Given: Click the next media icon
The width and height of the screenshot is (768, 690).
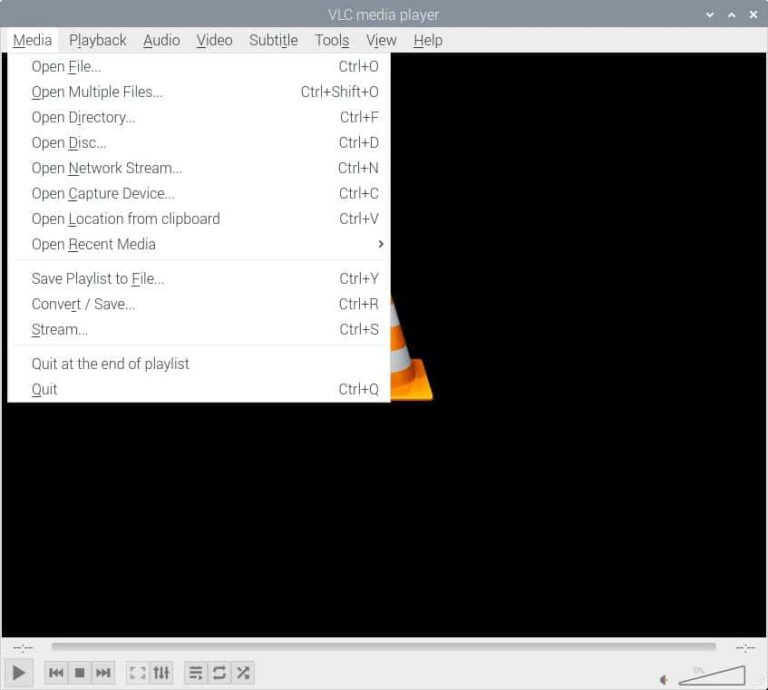Looking at the screenshot, I should [103, 673].
